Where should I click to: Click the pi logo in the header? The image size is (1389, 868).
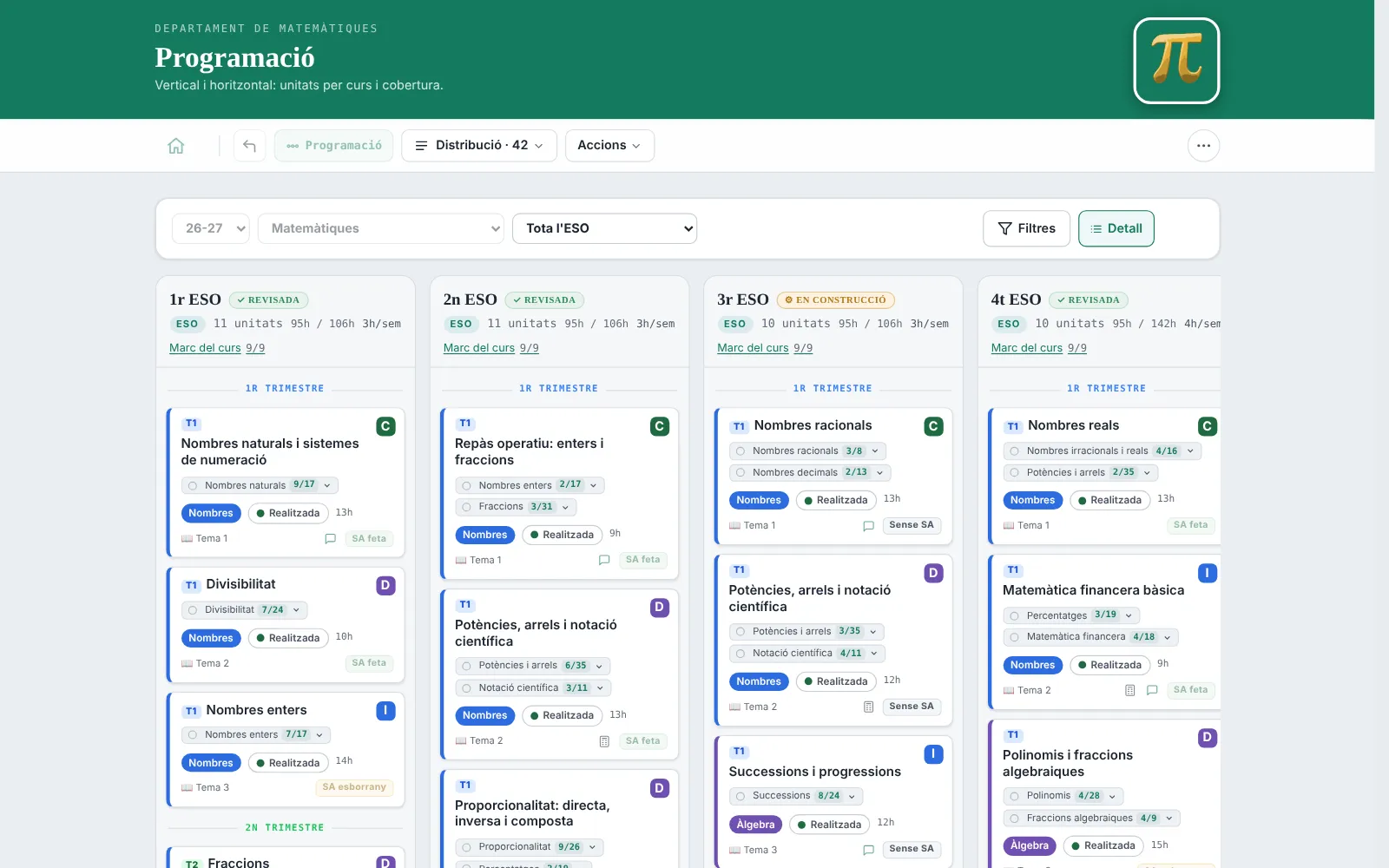(x=1176, y=61)
